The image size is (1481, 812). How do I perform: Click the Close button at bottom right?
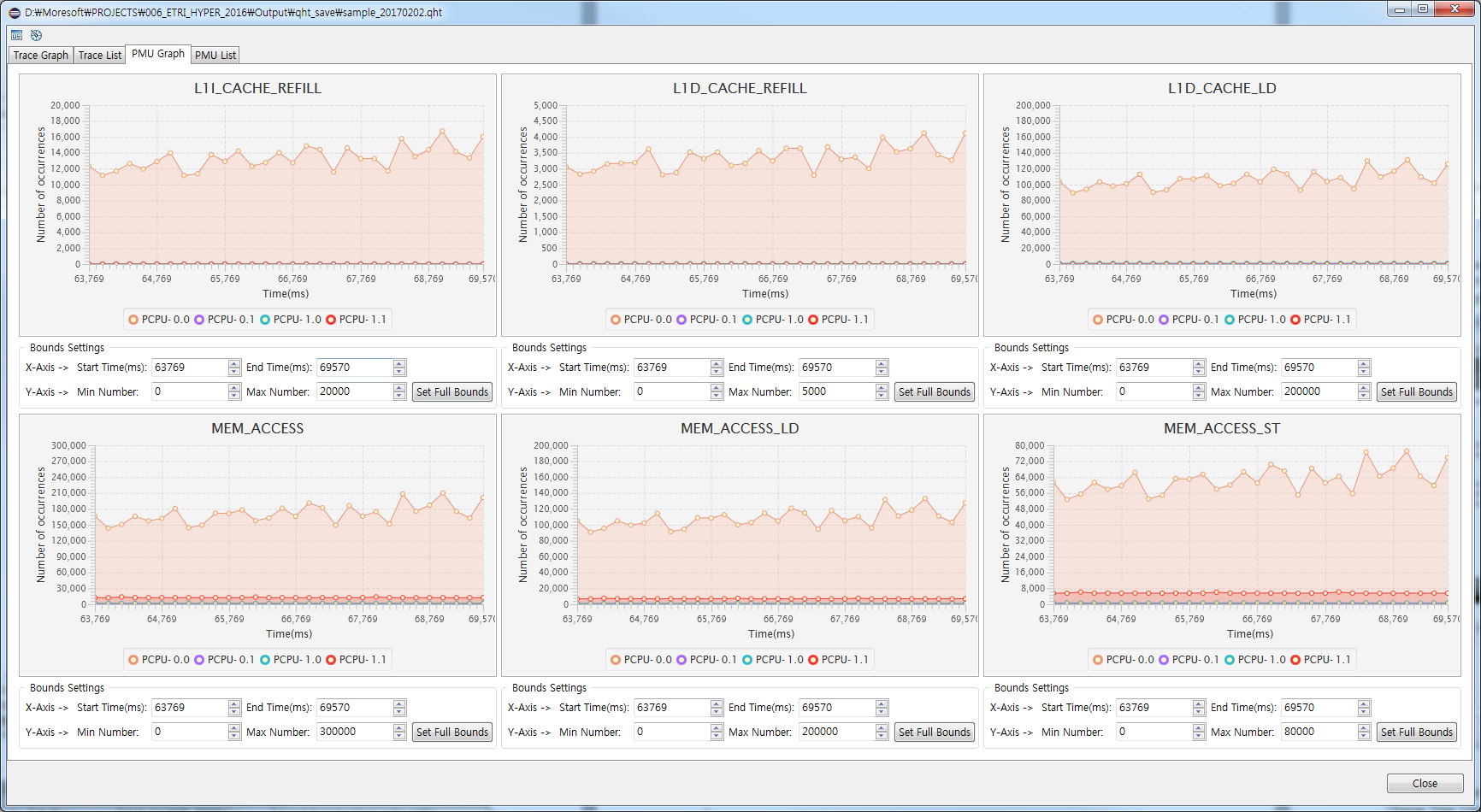point(1425,784)
